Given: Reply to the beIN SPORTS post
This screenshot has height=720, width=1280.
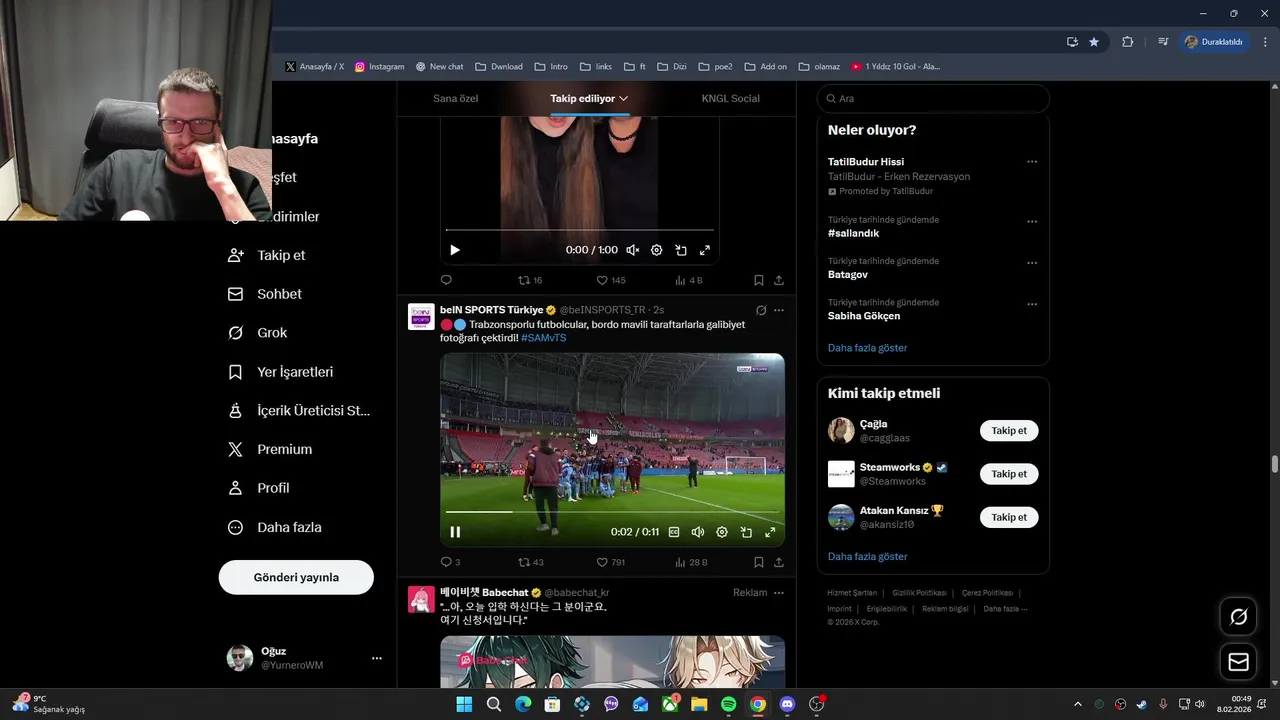Looking at the screenshot, I should coord(450,562).
